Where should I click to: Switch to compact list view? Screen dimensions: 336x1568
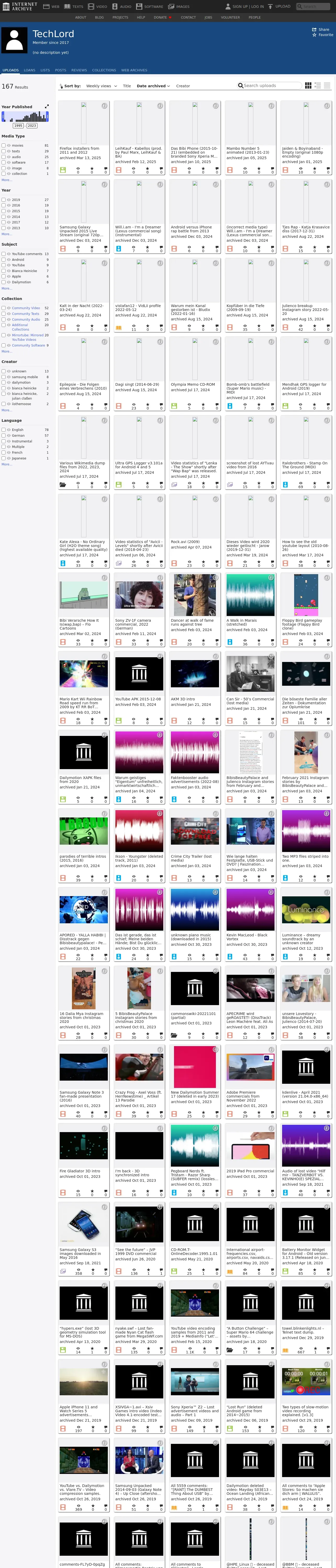click(x=327, y=86)
